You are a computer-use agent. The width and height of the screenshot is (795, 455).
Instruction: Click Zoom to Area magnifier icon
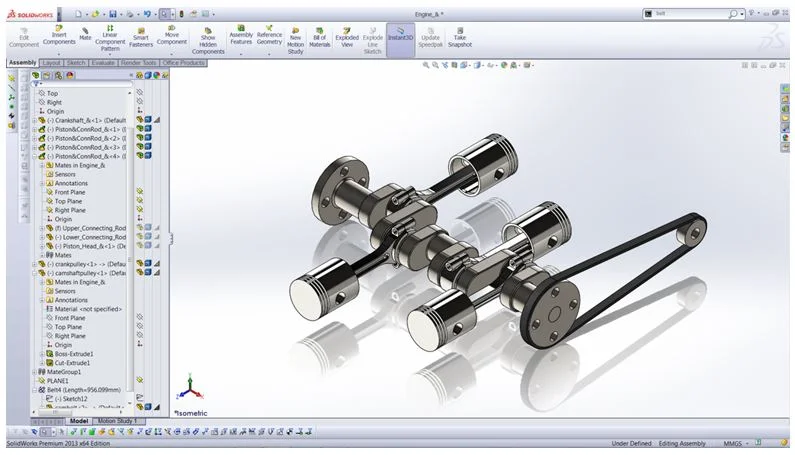tap(436, 65)
